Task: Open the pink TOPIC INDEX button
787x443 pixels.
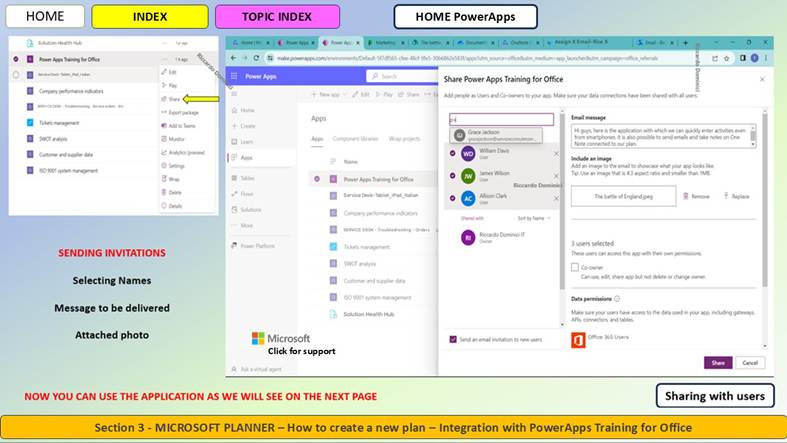Action: (277, 17)
